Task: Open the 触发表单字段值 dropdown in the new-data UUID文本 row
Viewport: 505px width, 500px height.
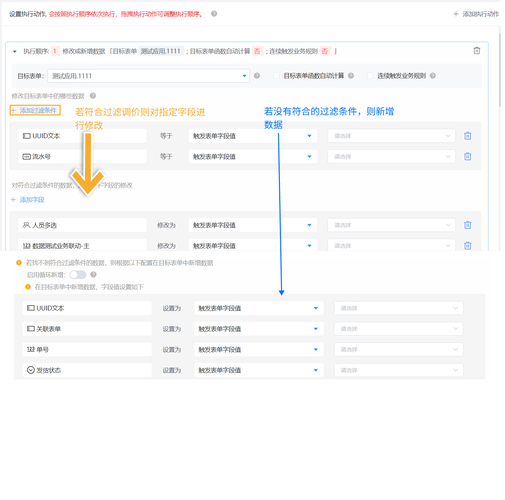Action: tap(259, 308)
